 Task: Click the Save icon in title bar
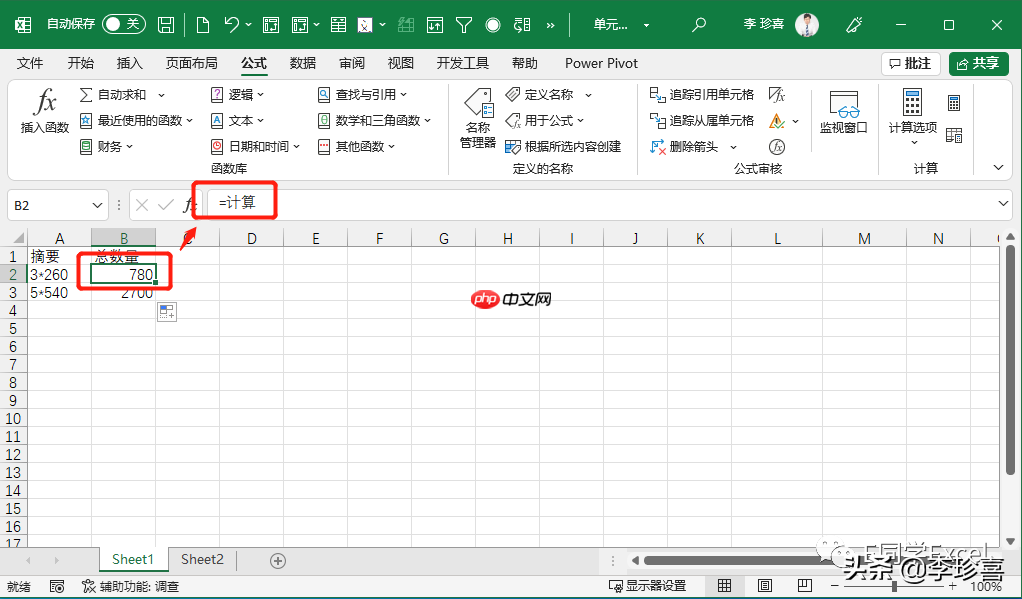pyautogui.click(x=166, y=25)
